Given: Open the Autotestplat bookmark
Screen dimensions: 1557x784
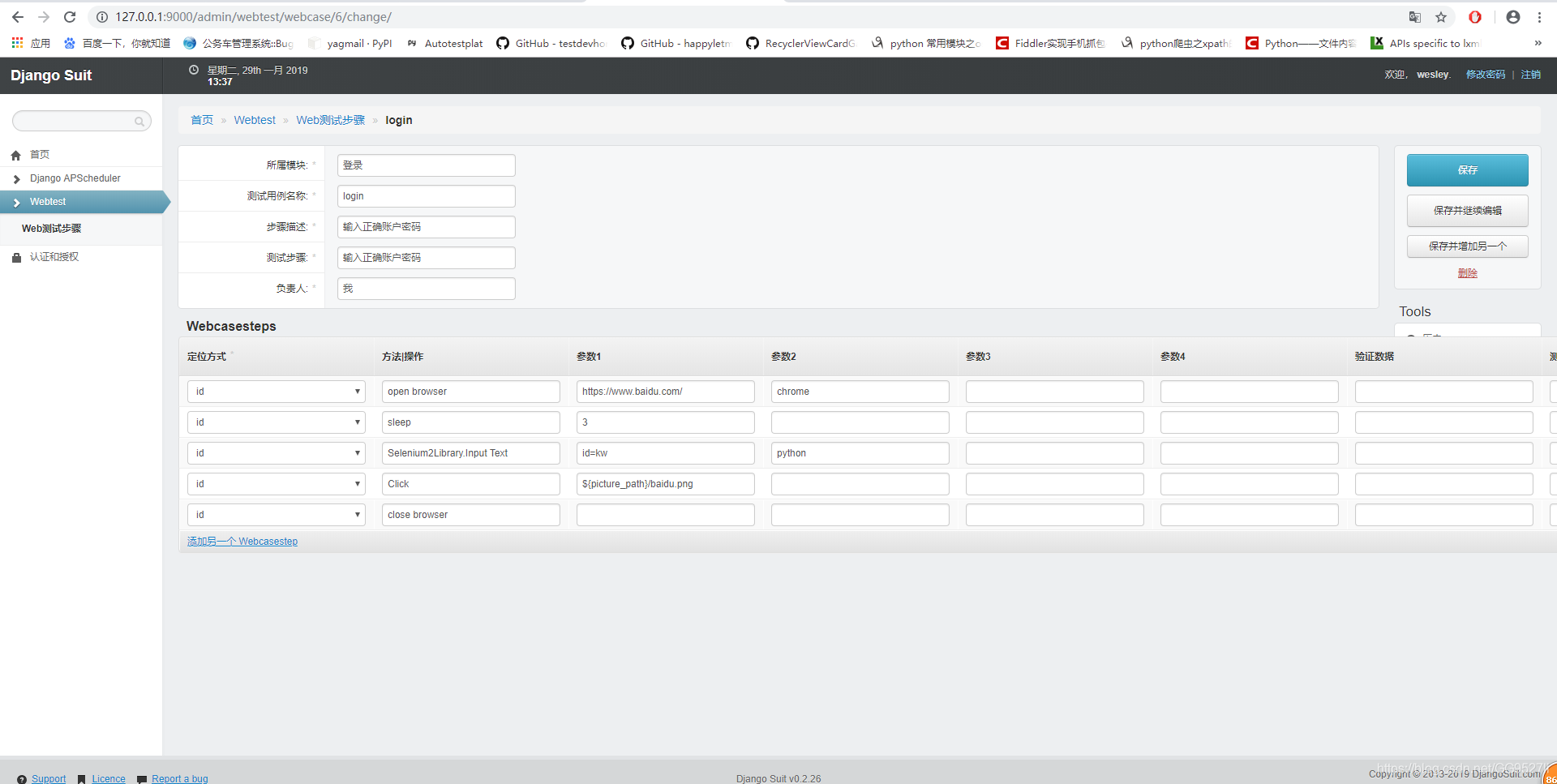Looking at the screenshot, I should click(x=444, y=43).
